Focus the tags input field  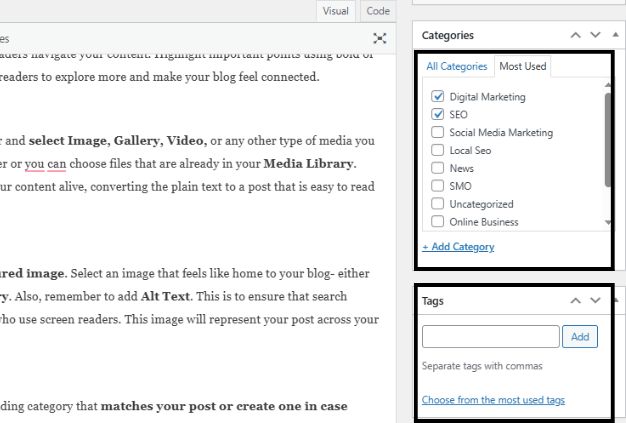491,337
